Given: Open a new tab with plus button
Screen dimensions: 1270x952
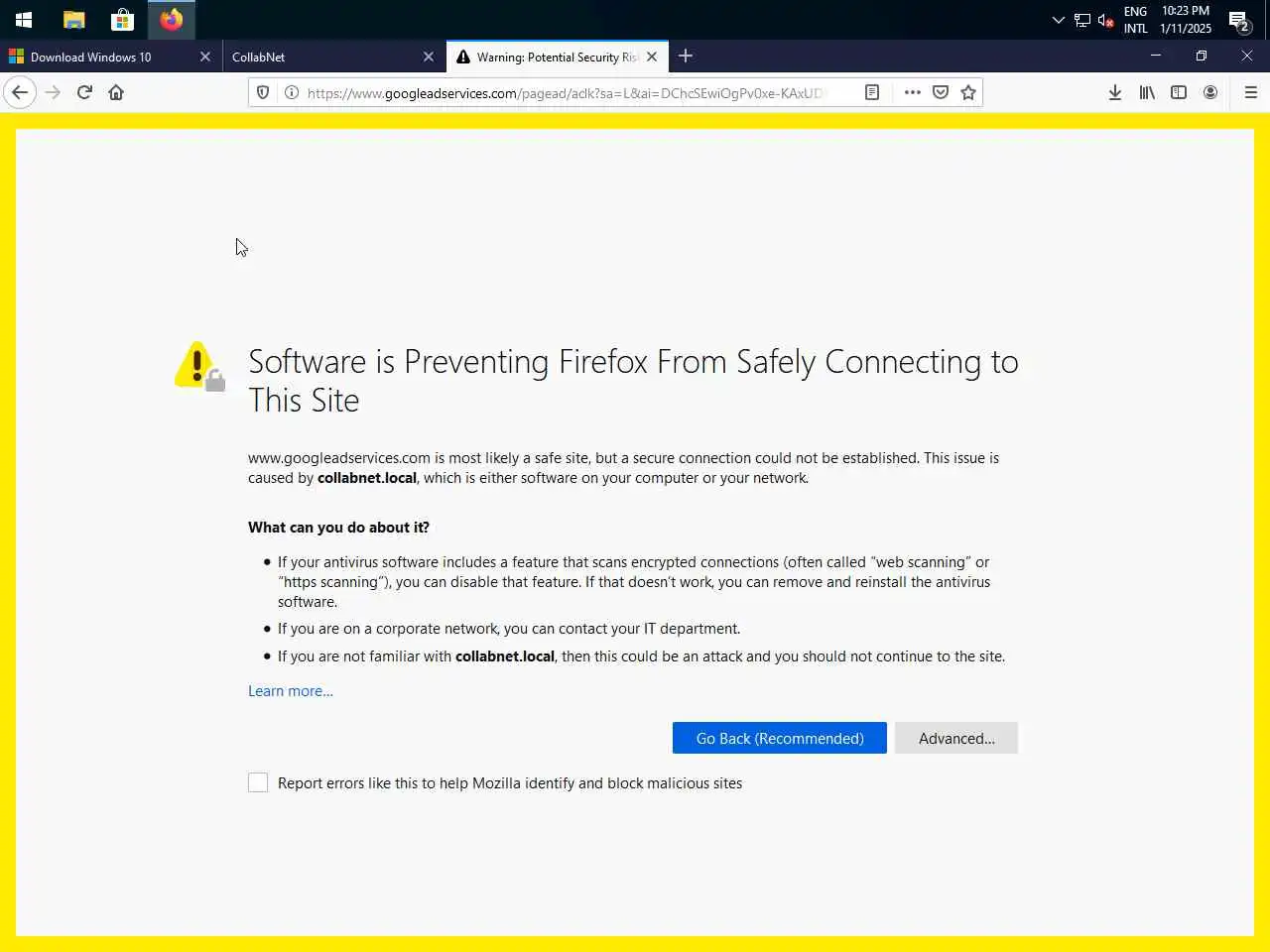Looking at the screenshot, I should 686,57.
